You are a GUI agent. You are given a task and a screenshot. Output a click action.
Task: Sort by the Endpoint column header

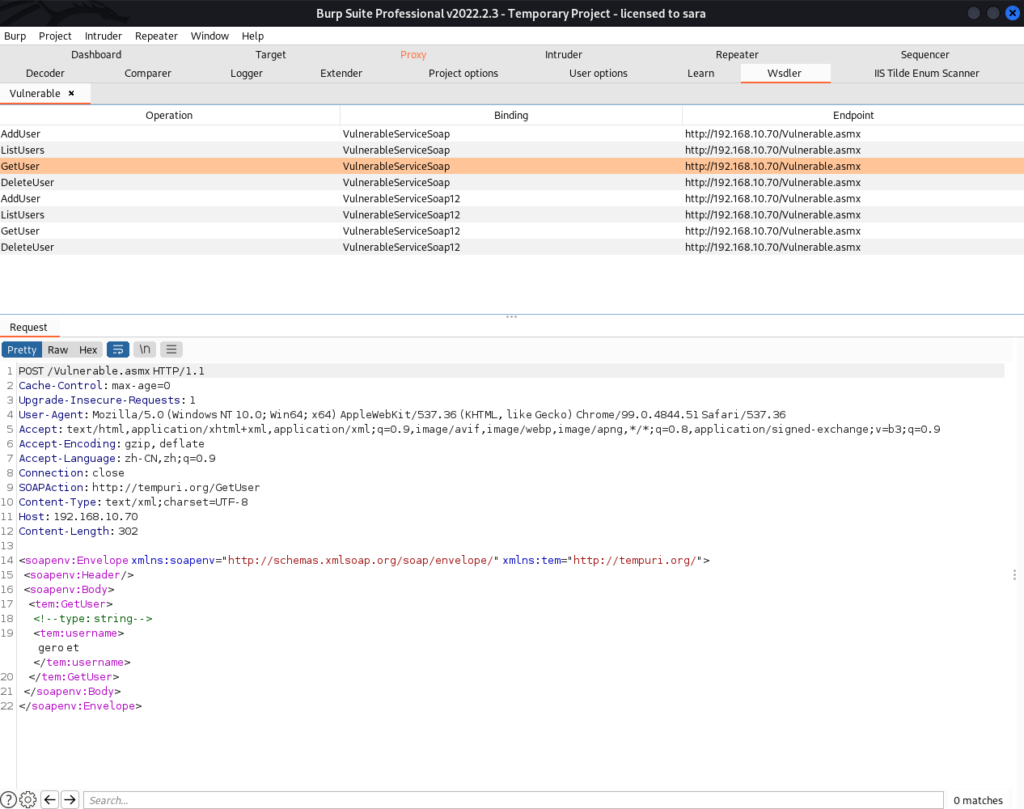(x=853, y=115)
